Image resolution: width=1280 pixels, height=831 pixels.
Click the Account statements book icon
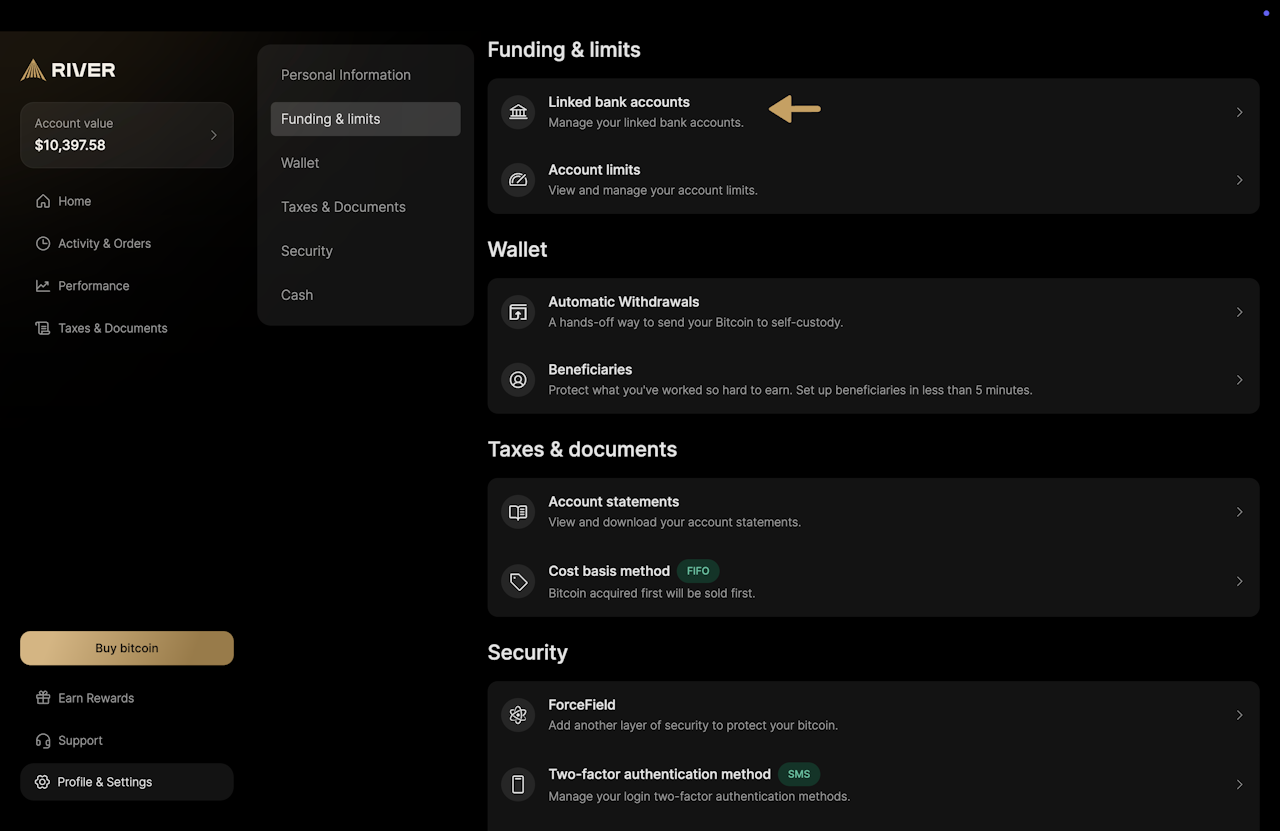(518, 512)
